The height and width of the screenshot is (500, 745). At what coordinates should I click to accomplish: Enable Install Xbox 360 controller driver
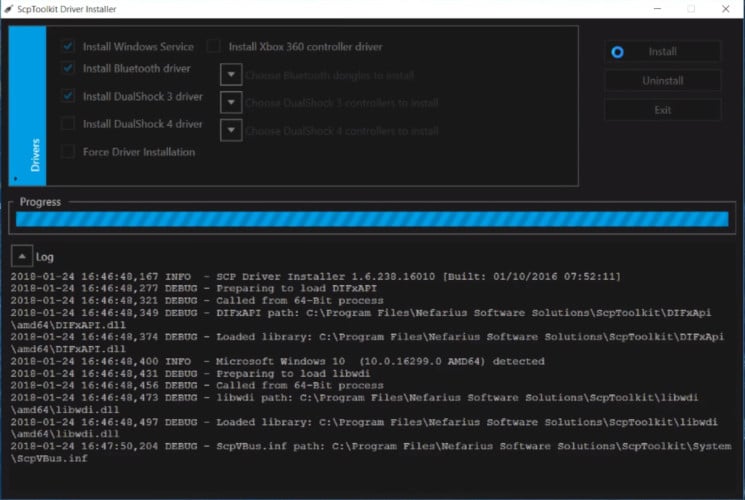coord(214,47)
